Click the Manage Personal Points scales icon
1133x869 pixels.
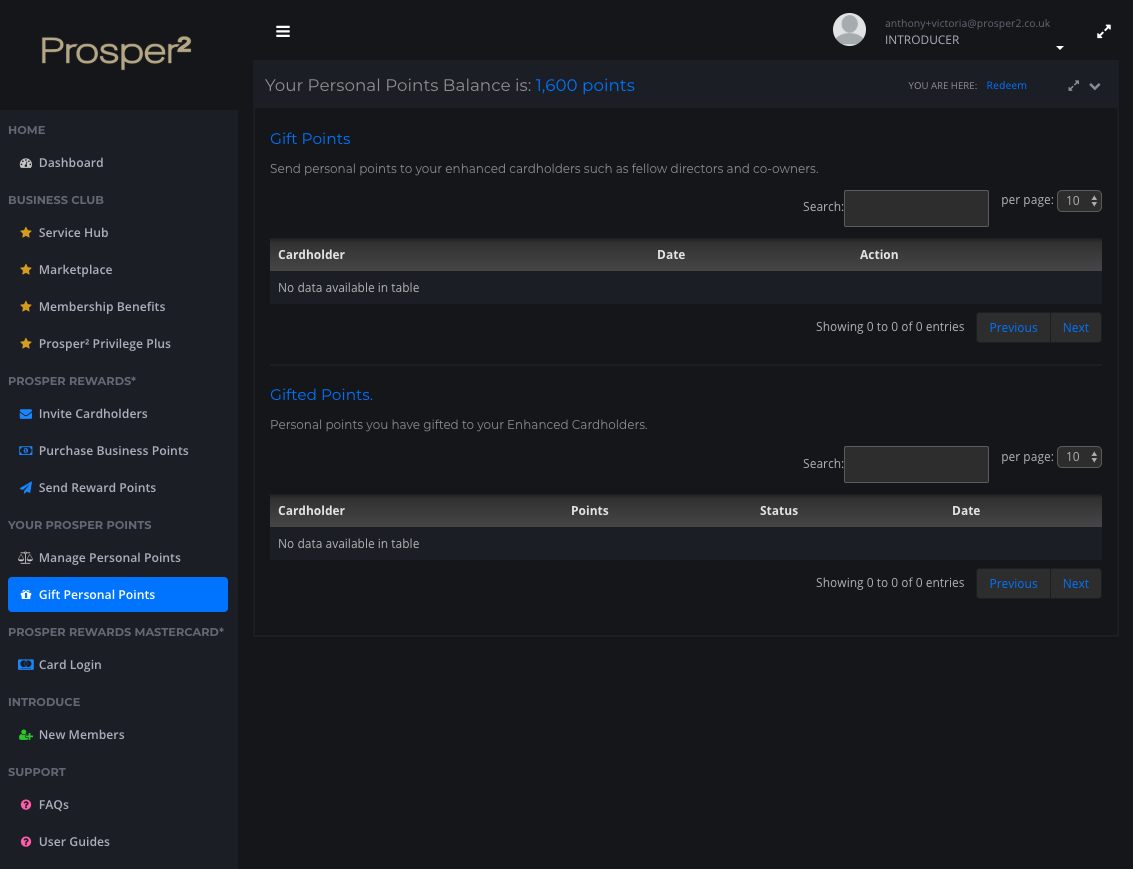tap(25, 558)
